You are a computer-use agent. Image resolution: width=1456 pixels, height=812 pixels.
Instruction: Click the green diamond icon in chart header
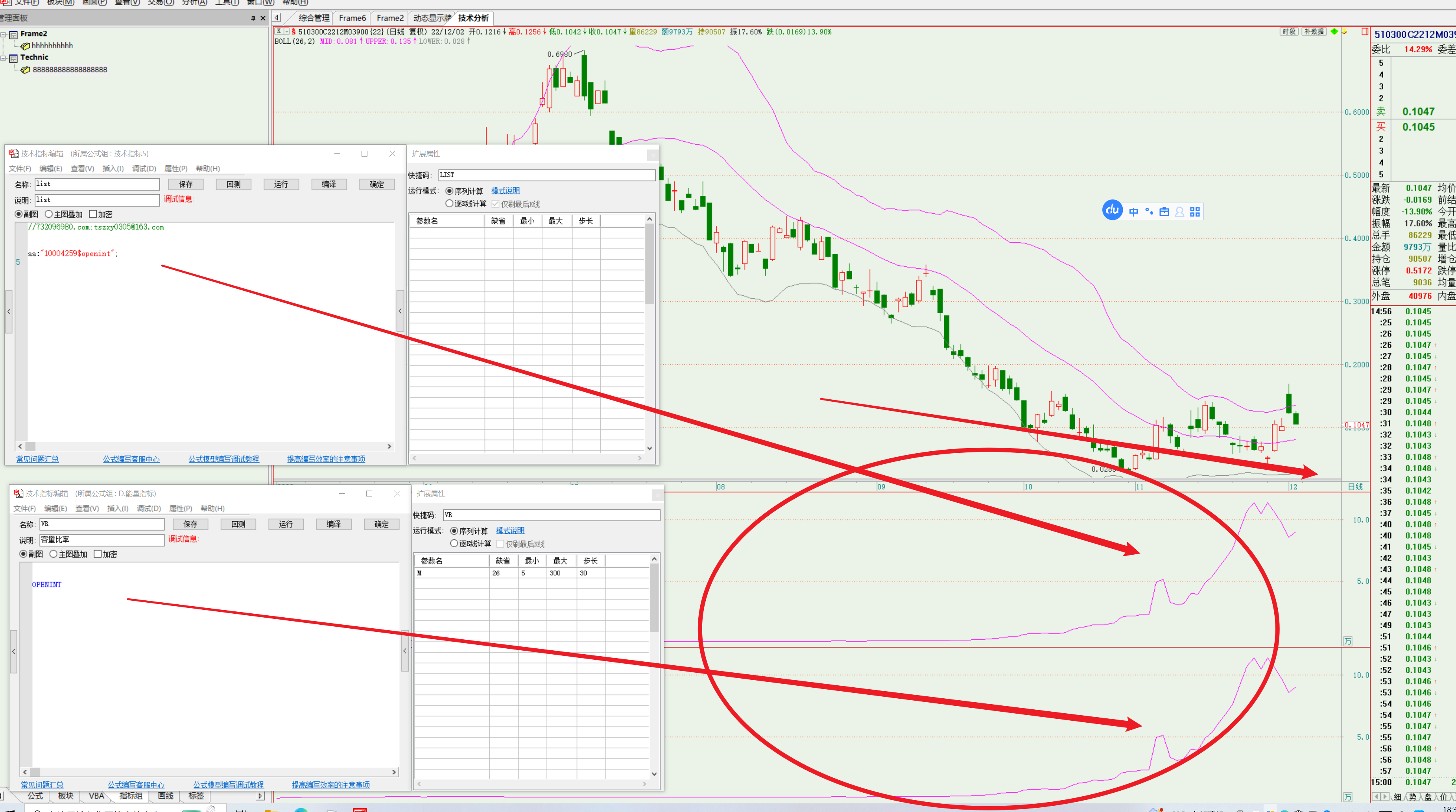coord(1334,31)
